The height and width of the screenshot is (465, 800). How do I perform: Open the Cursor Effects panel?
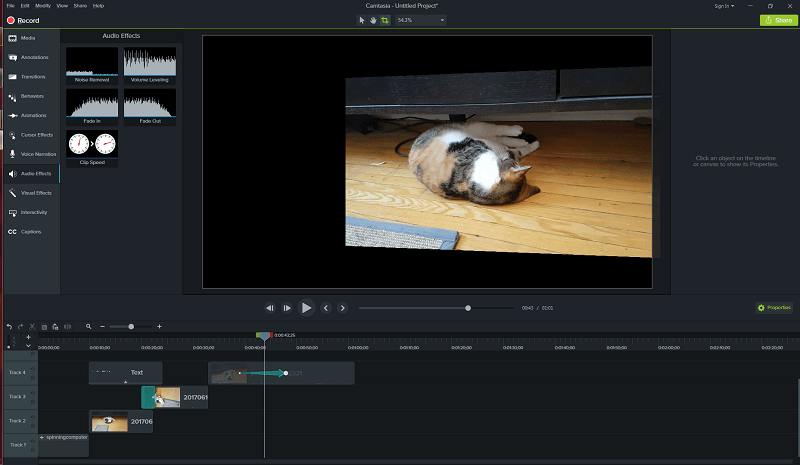point(32,135)
